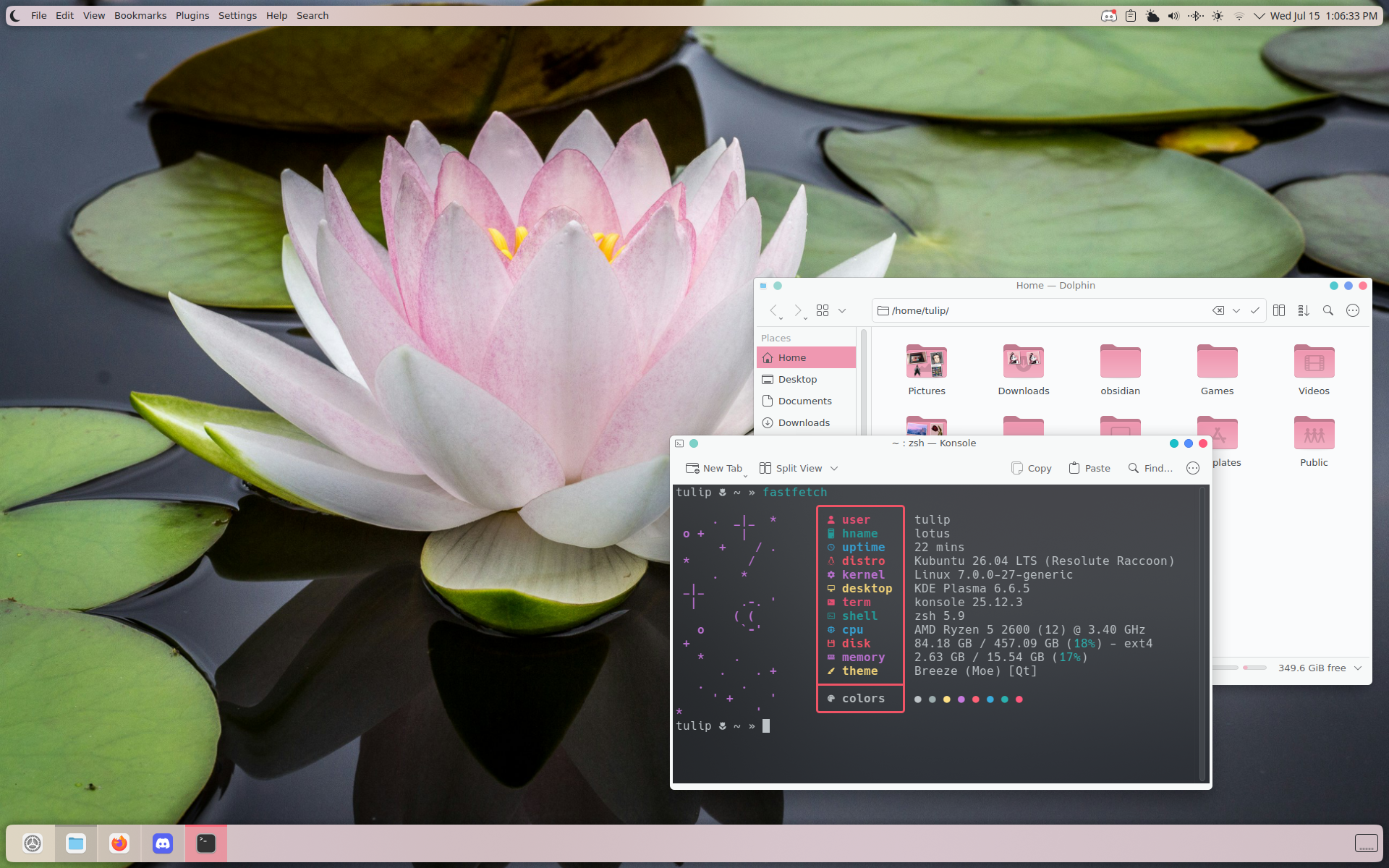Expand the Split View dropdown arrow

[x=834, y=468]
